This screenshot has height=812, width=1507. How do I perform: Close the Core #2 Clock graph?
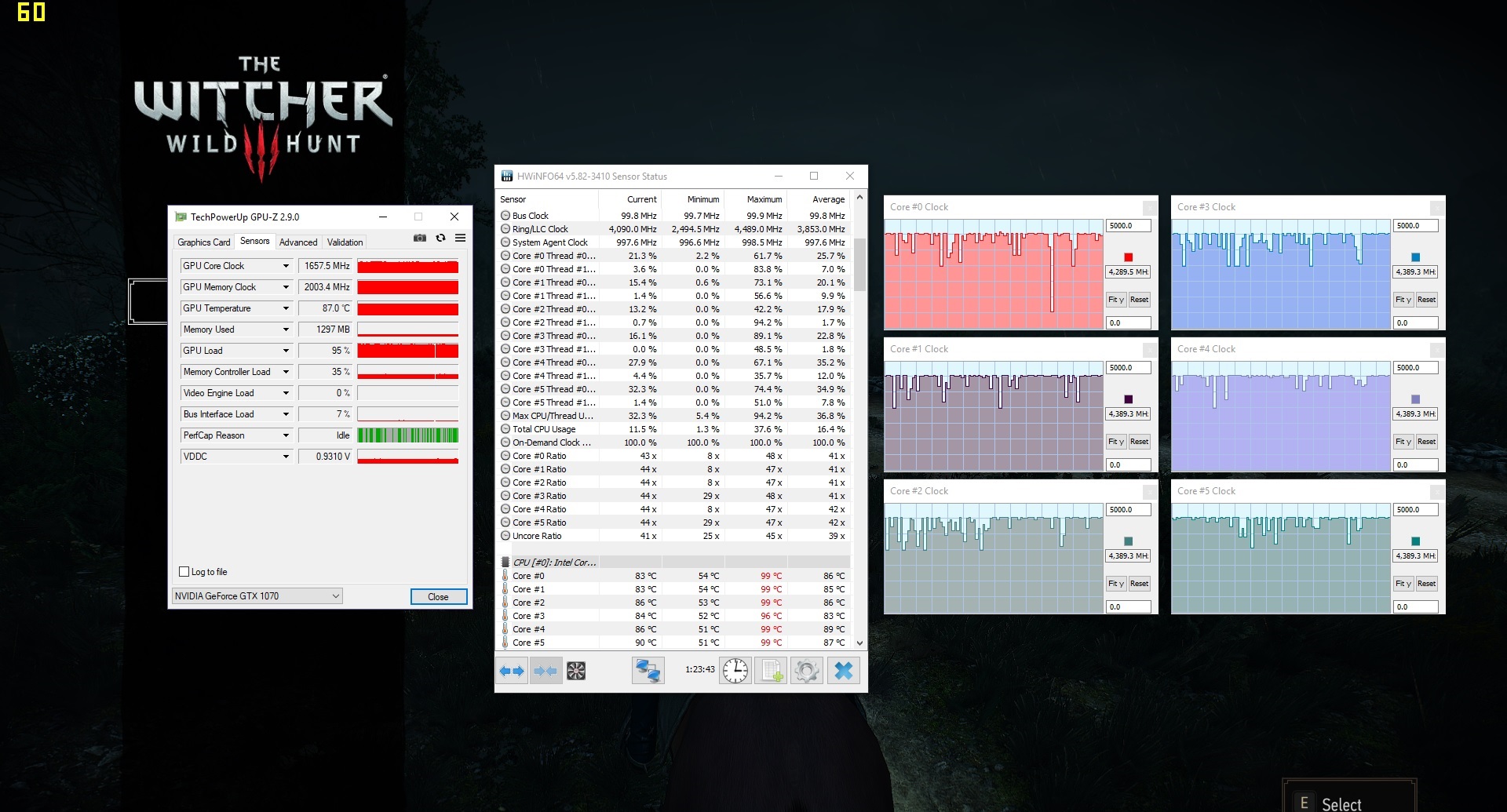click(1150, 491)
